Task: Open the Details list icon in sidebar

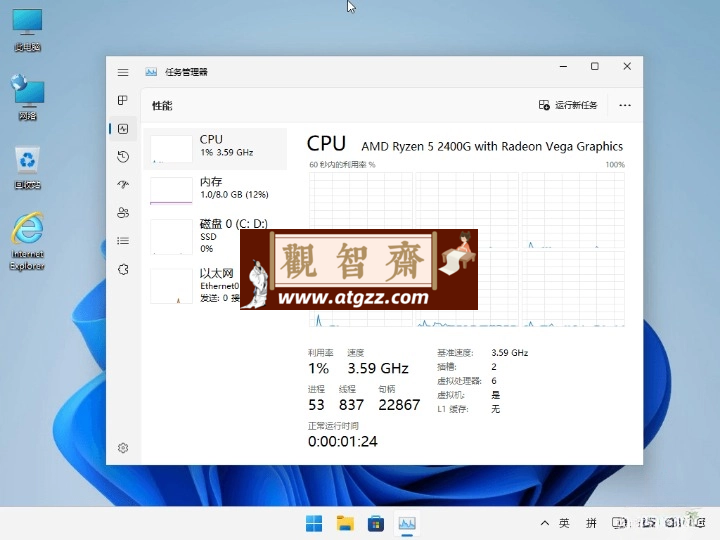Action: tap(123, 241)
